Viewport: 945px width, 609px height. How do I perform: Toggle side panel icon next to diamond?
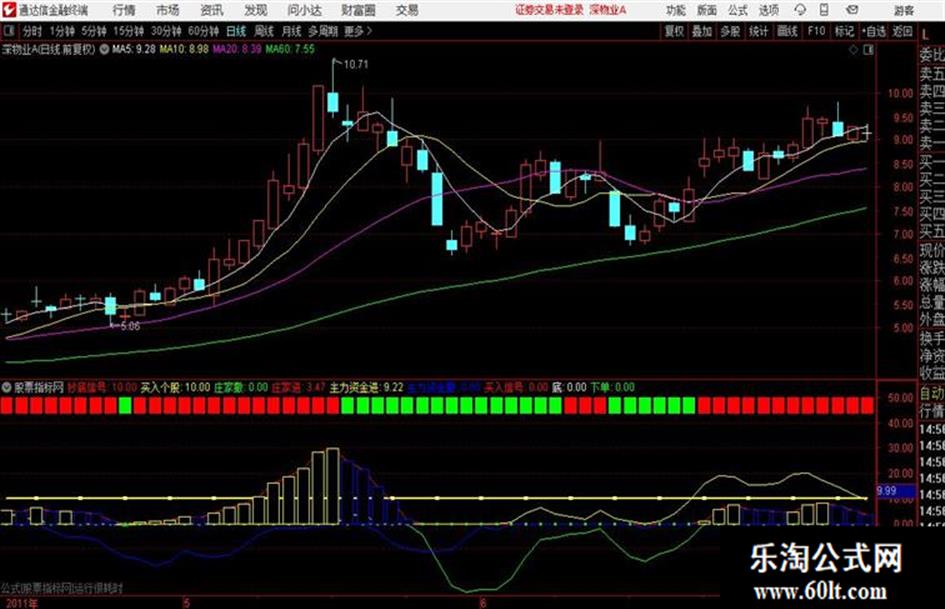868,50
